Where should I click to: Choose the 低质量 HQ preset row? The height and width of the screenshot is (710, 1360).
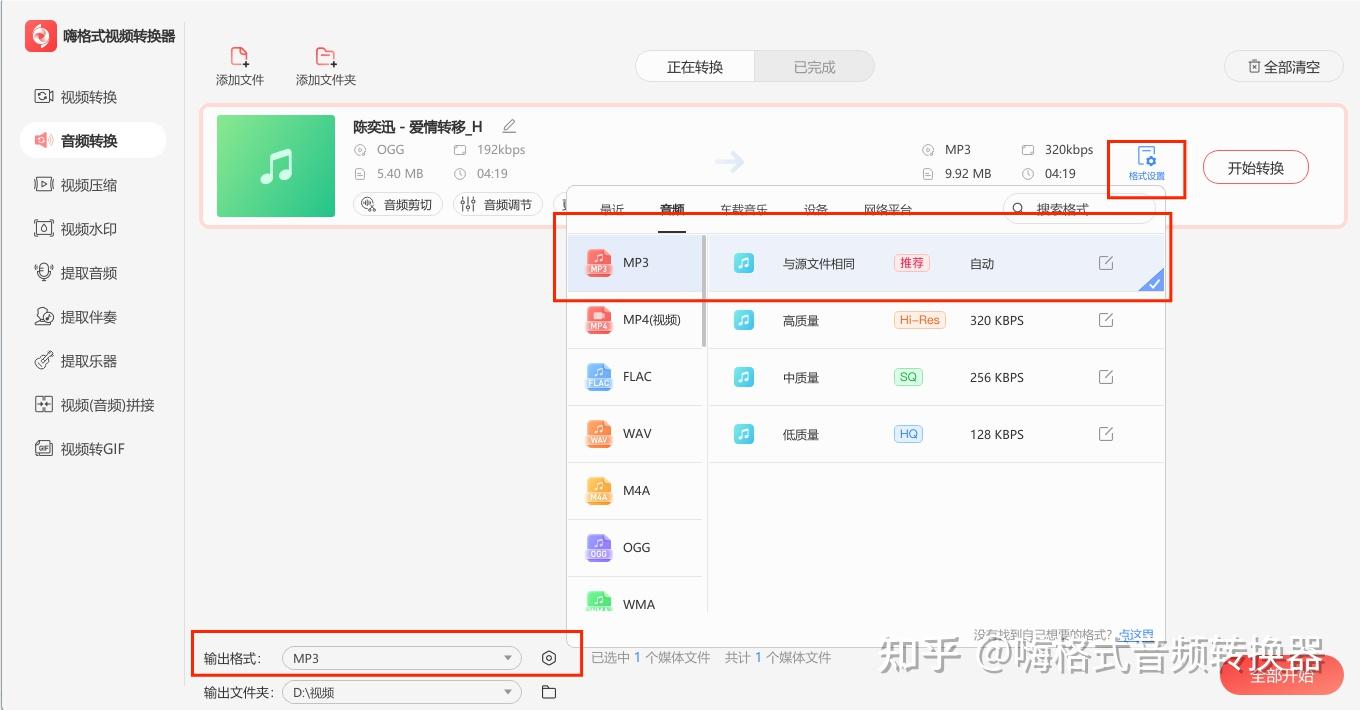[937, 434]
